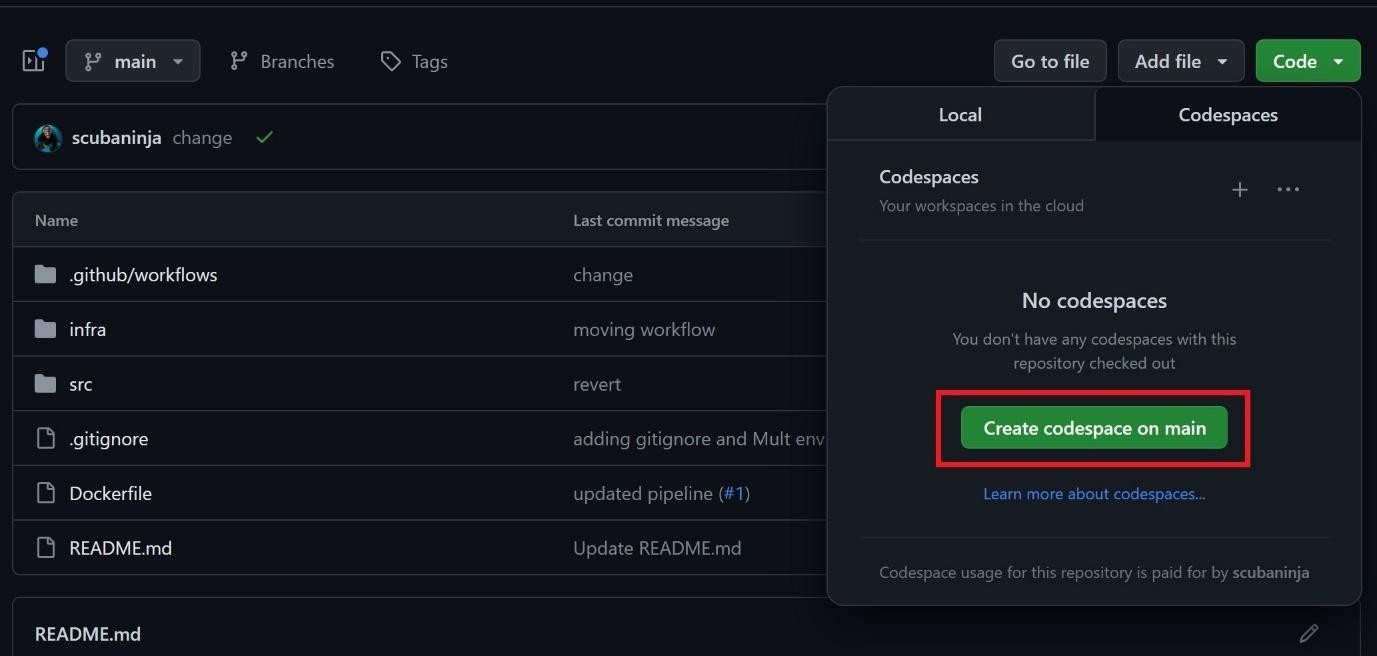Click the file tree side panel icon

[x=34, y=61]
